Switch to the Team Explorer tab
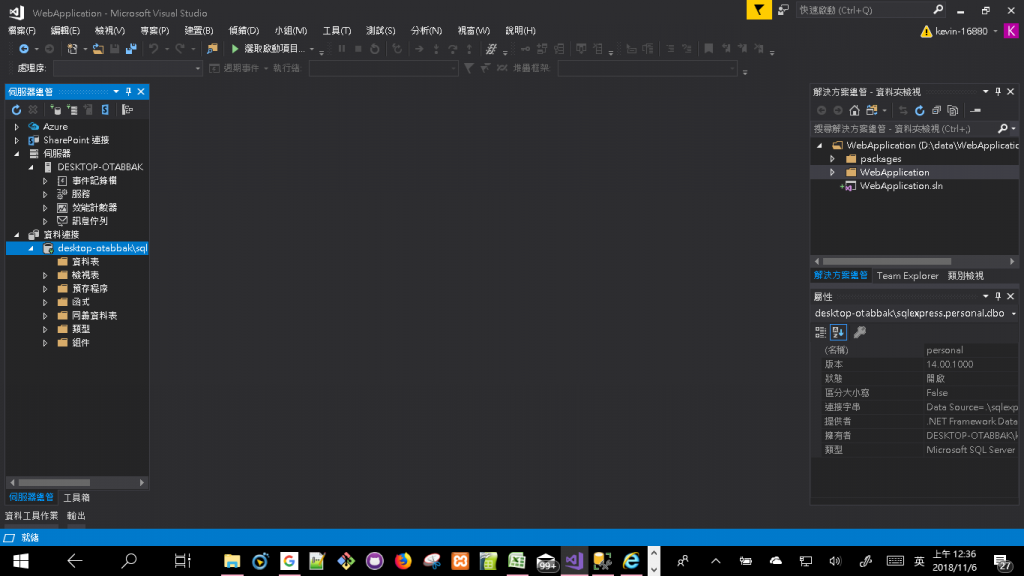 coord(907,276)
